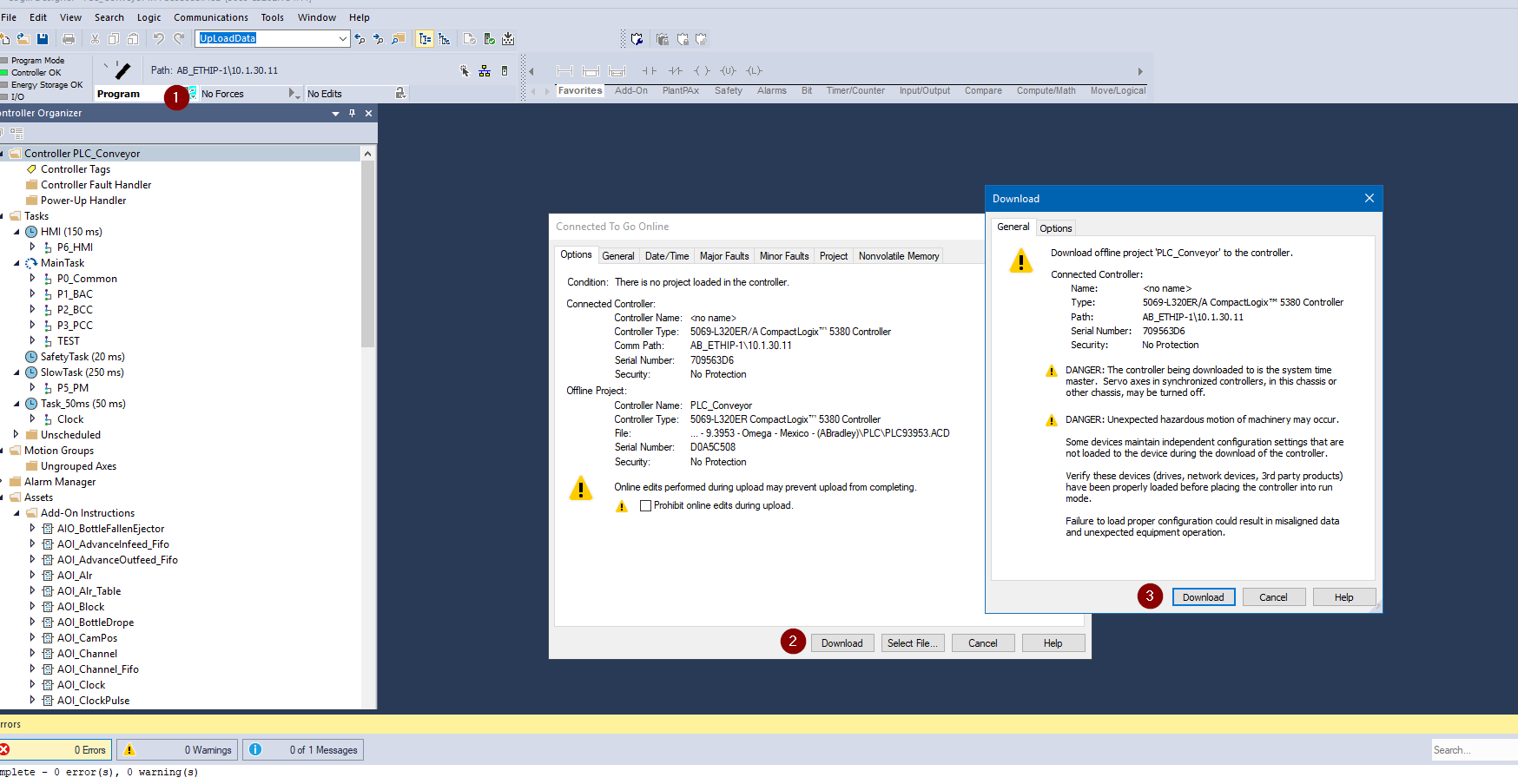This screenshot has width=1518, height=784.
Task: Switch to Nonvolatile Memory tab
Action: pyautogui.click(x=899, y=256)
